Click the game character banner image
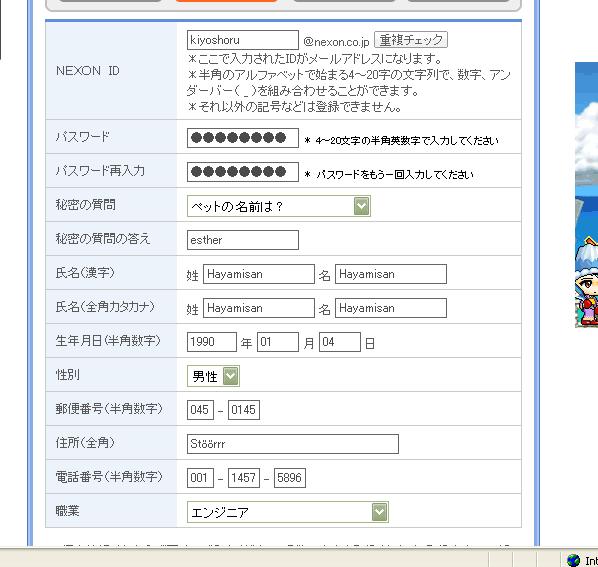The image size is (598, 567). pyautogui.click(x=587, y=194)
